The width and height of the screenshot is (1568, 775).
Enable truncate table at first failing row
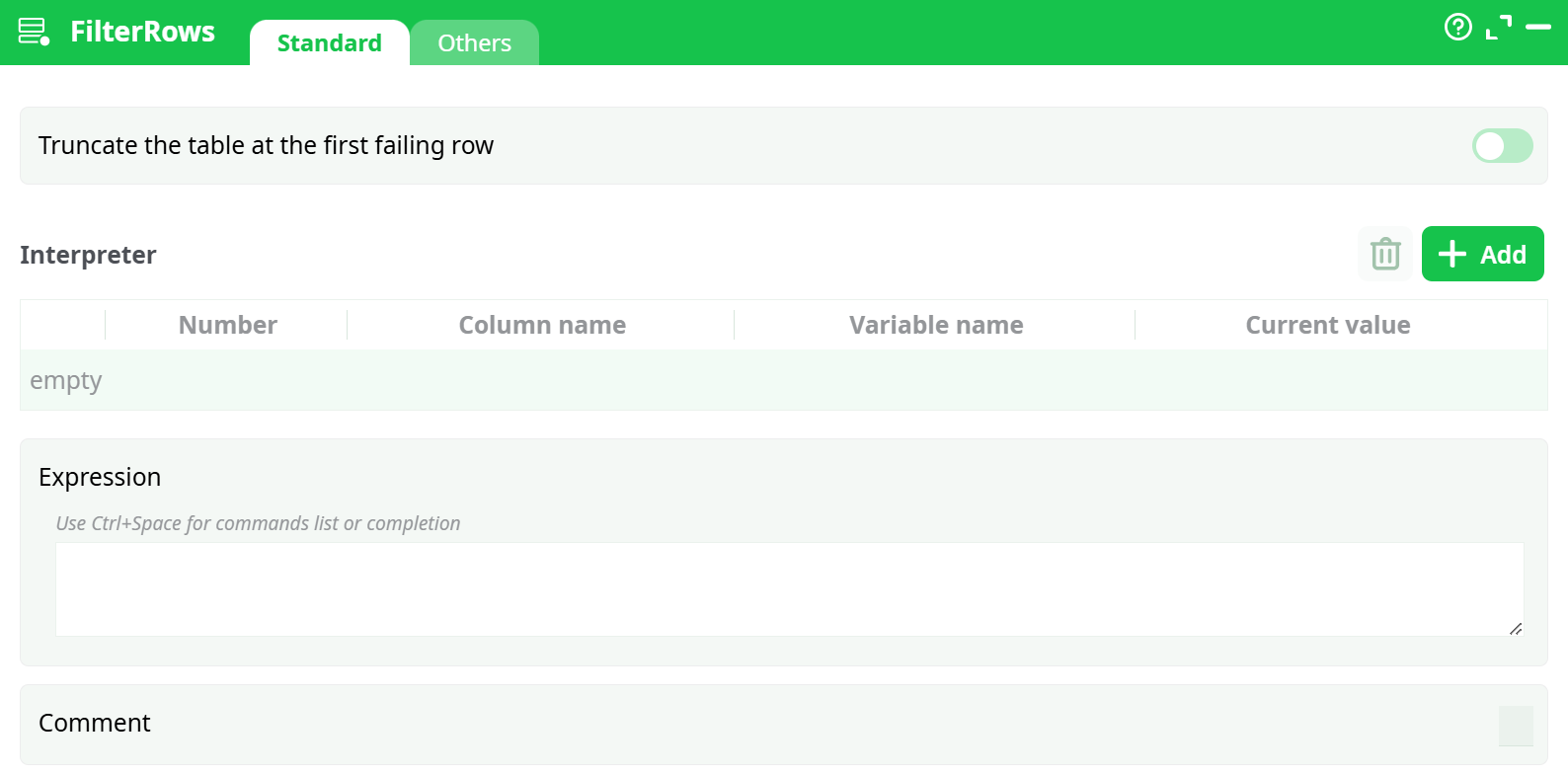pyautogui.click(x=1502, y=146)
